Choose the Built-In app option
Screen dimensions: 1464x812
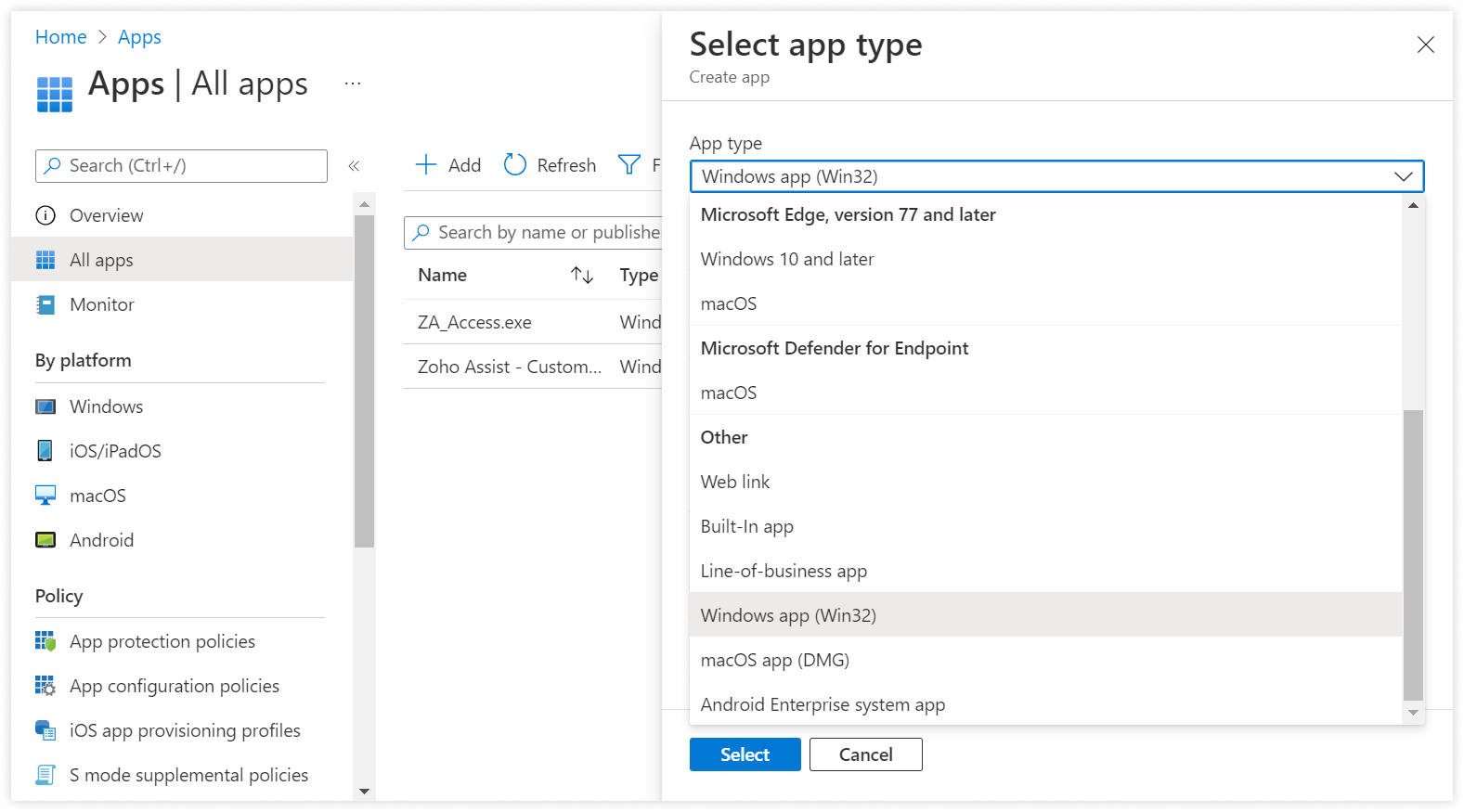click(1046, 526)
